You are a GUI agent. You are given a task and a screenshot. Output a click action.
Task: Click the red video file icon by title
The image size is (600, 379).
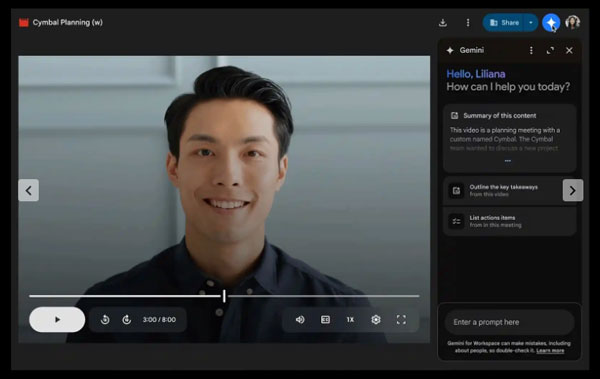24,23
